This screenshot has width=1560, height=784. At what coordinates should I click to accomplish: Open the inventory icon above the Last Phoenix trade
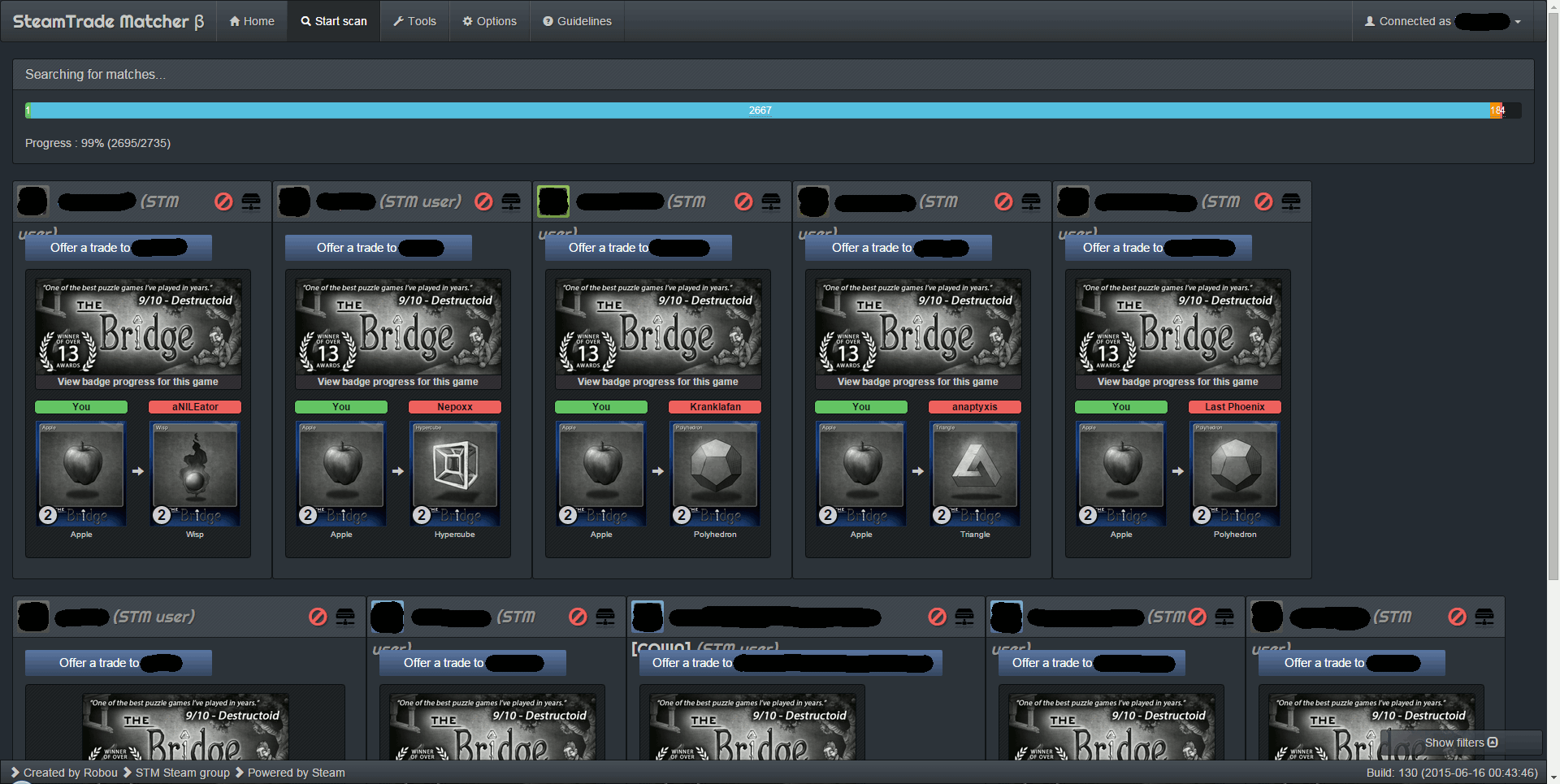[1291, 201]
